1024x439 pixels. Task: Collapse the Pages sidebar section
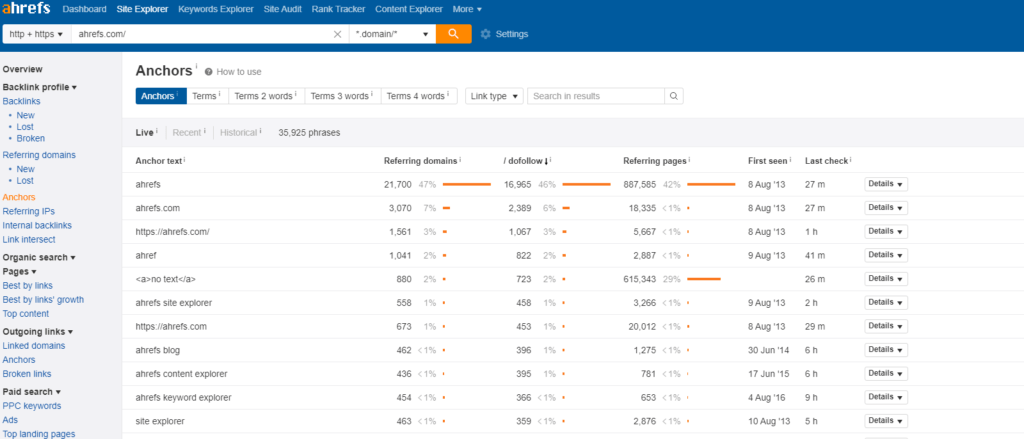click(20, 271)
